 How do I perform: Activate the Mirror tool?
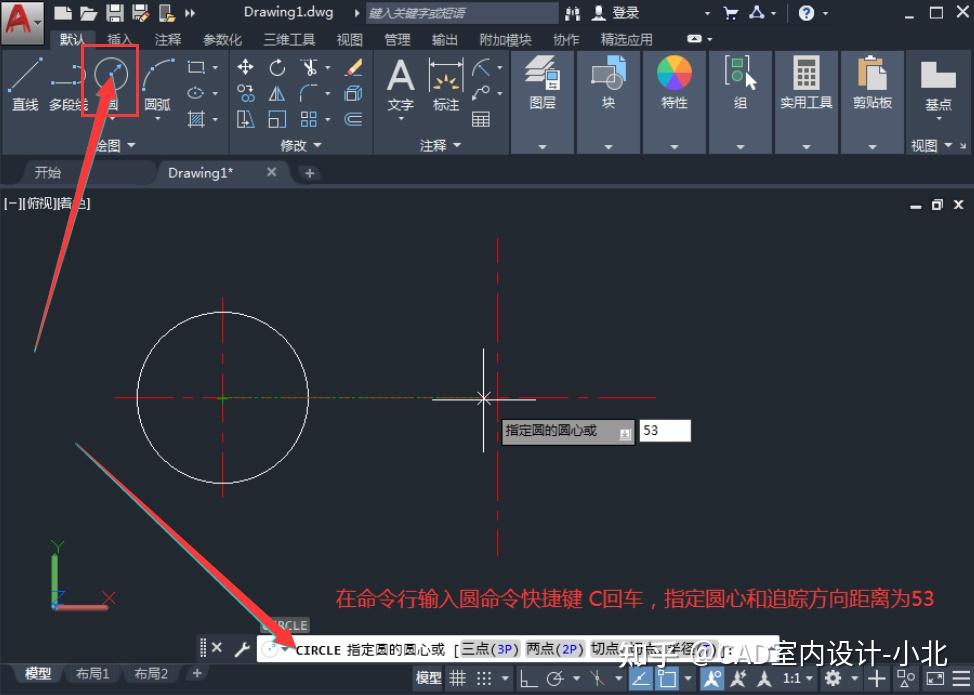(277, 93)
